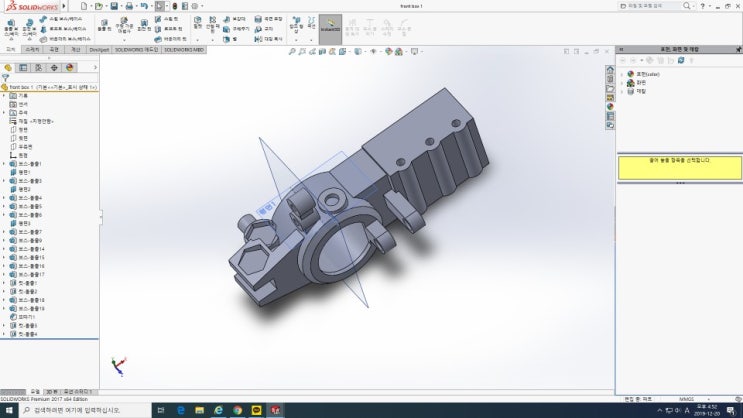This screenshot has height=418, width=743.
Task: Open Edit Appearance from view toolbar
Action: [x=389, y=52]
